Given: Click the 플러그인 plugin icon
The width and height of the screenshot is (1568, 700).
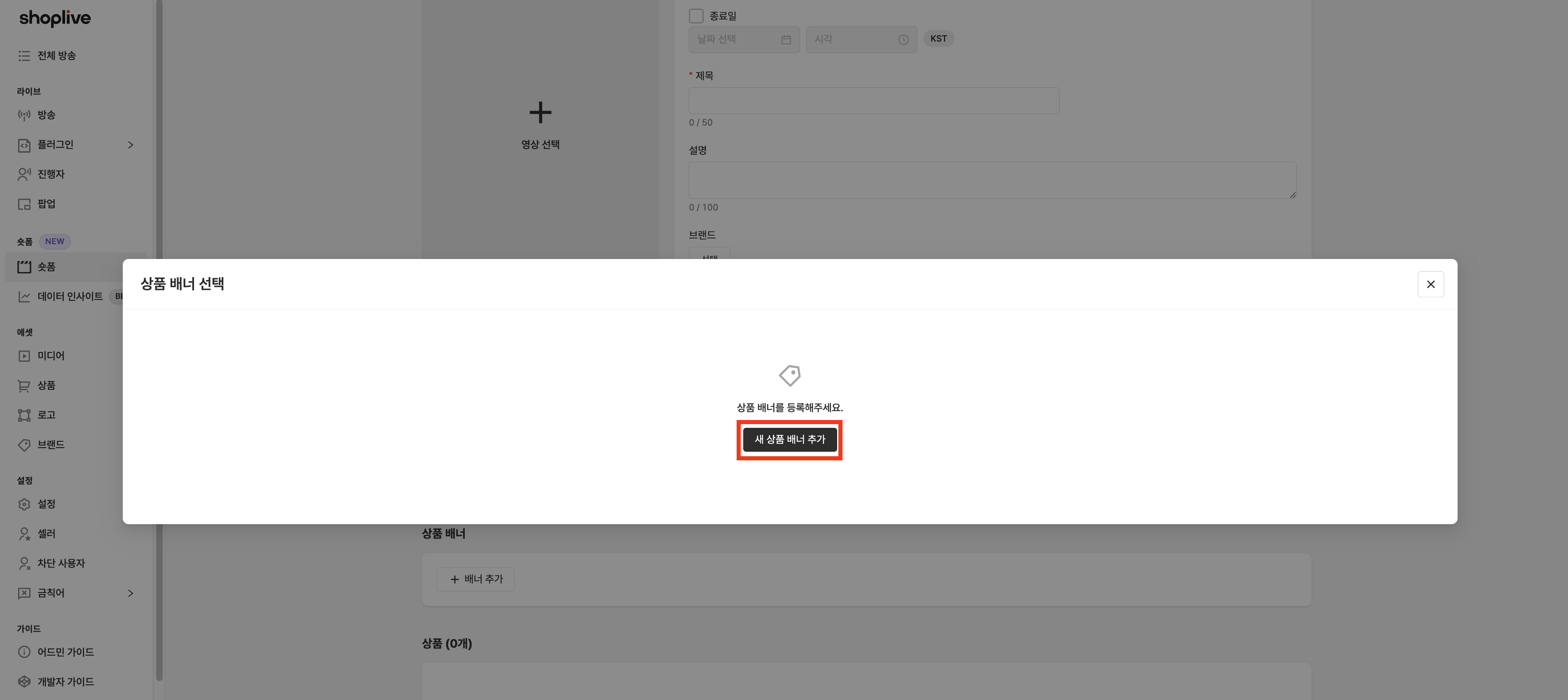Looking at the screenshot, I should tap(24, 145).
